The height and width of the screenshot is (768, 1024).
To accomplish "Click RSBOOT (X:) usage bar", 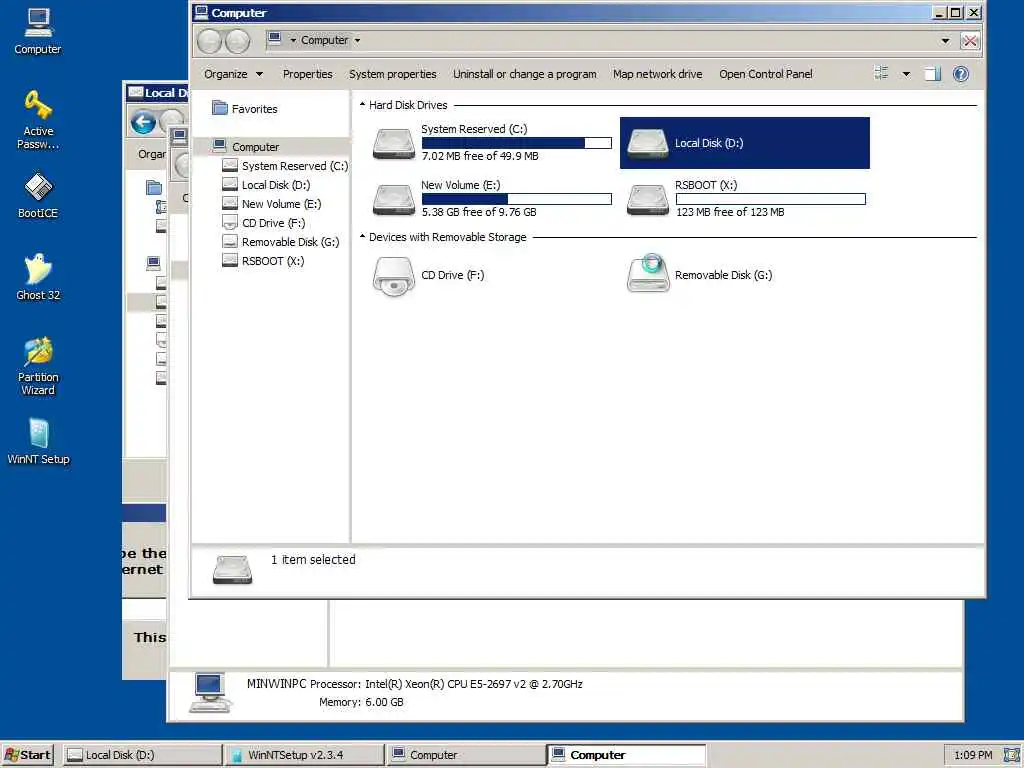I will tap(771, 199).
